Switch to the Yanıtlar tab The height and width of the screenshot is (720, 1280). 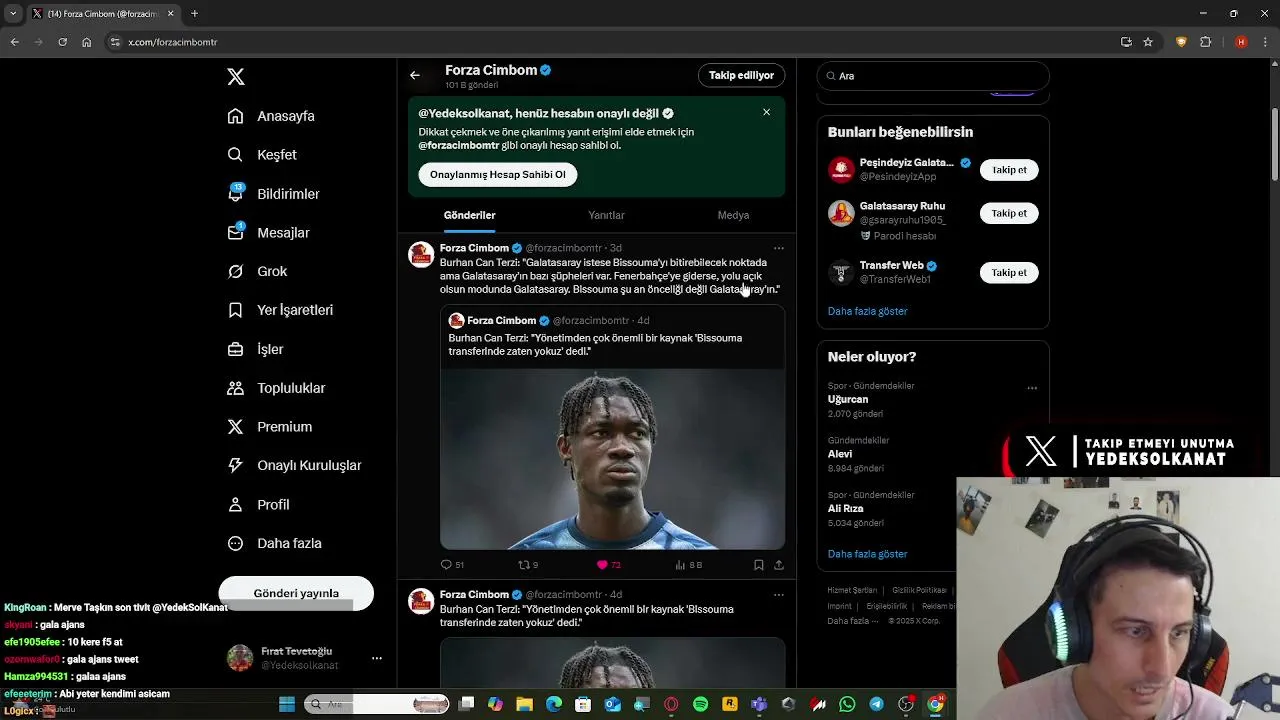(606, 215)
